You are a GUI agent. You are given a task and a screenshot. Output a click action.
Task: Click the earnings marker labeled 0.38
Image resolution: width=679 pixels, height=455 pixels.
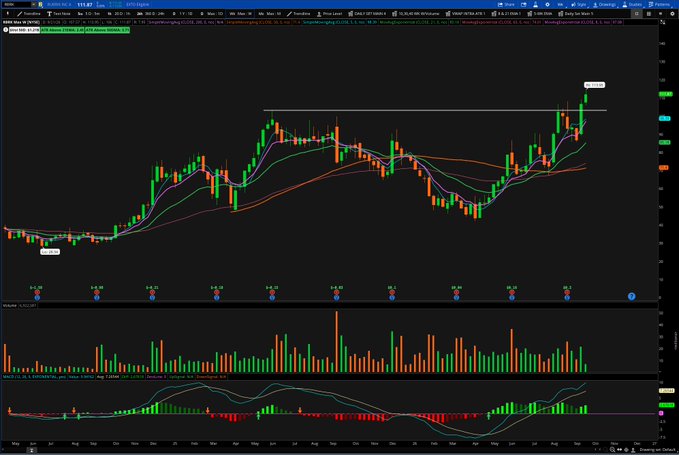(97, 293)
